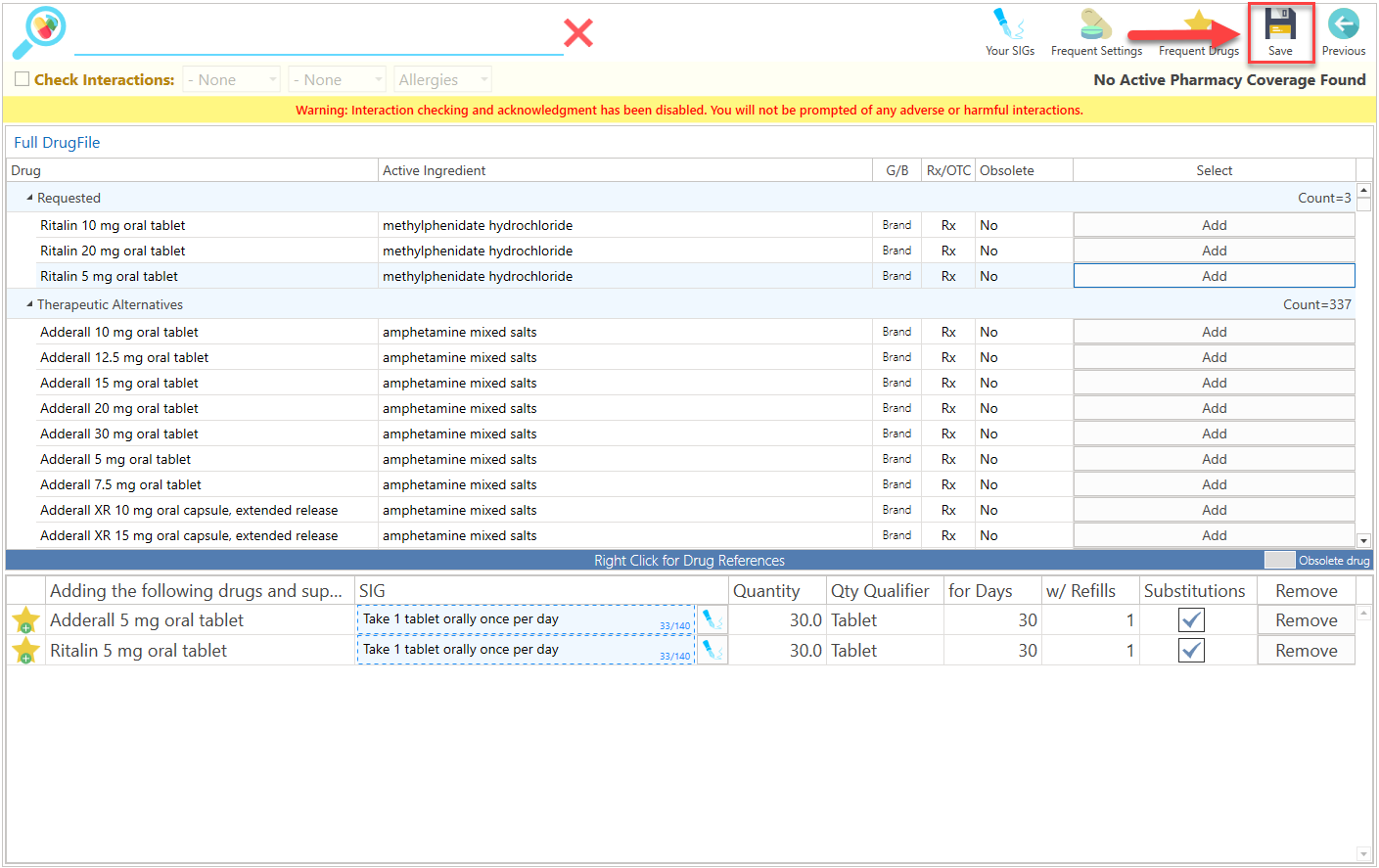1379x868 pixels.
Task: Collapse the Requested group
Action: 29,198
